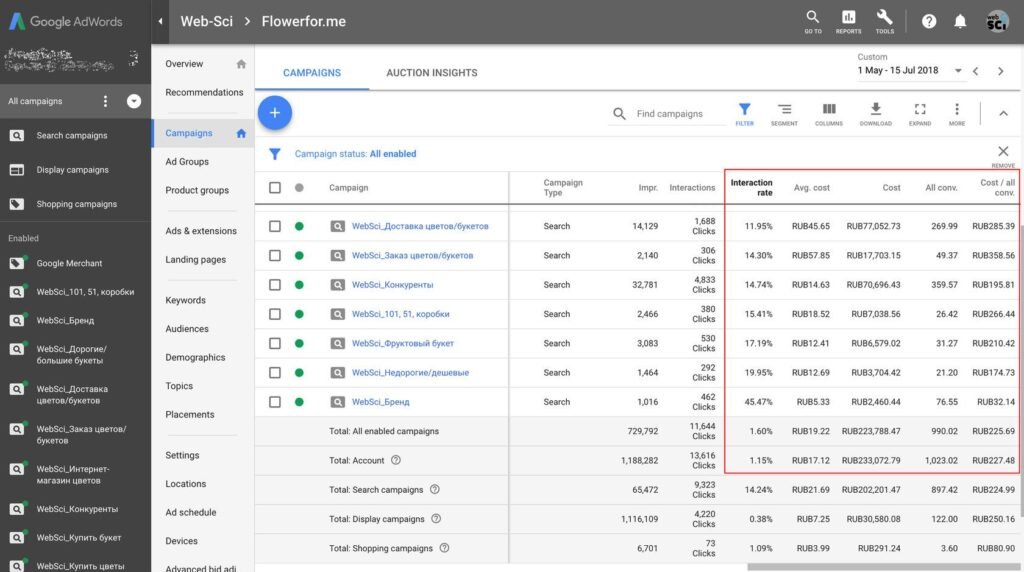Image resolution: width=1024 pixels, height=572 pixels.
Task: Open the Filter funnel tool
Action: click(744, 110)
